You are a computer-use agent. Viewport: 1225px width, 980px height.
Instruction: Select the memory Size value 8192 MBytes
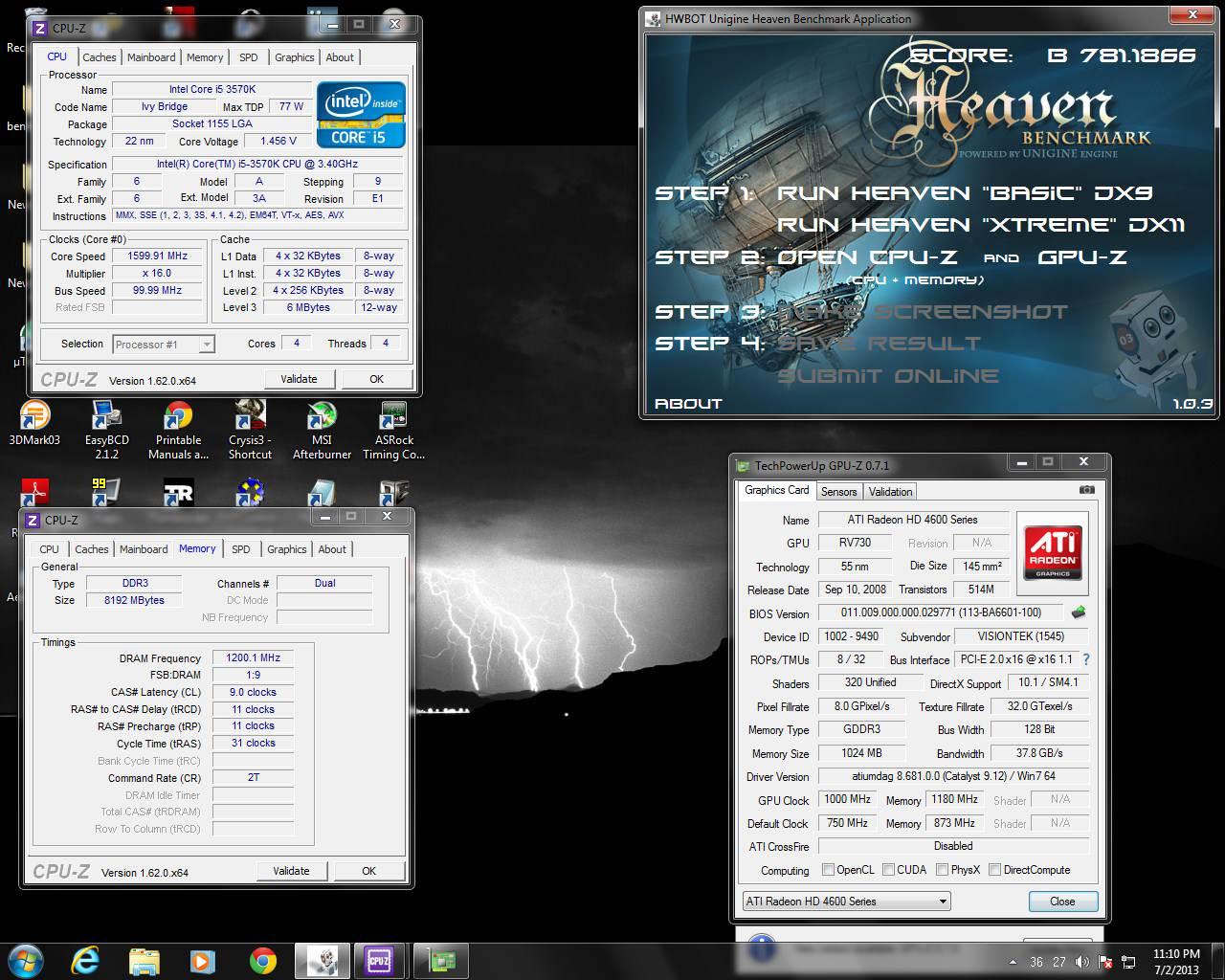(134, 600)
